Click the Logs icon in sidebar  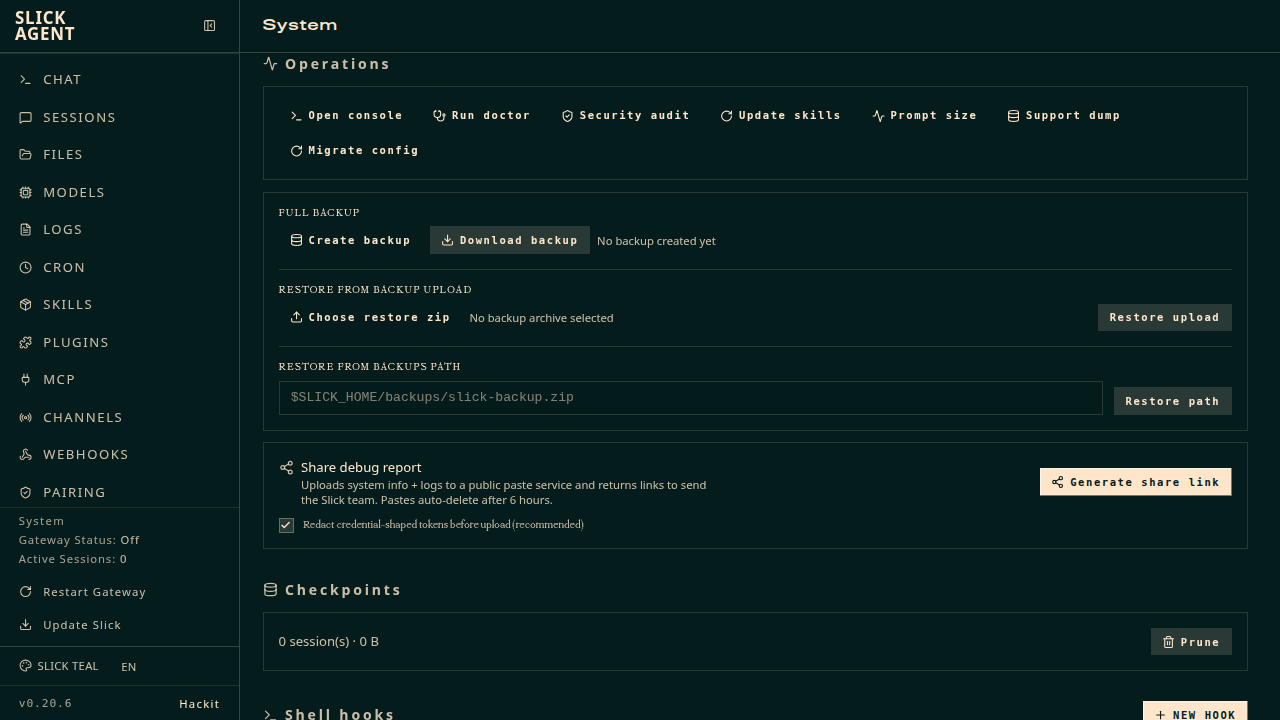point(26,229)
